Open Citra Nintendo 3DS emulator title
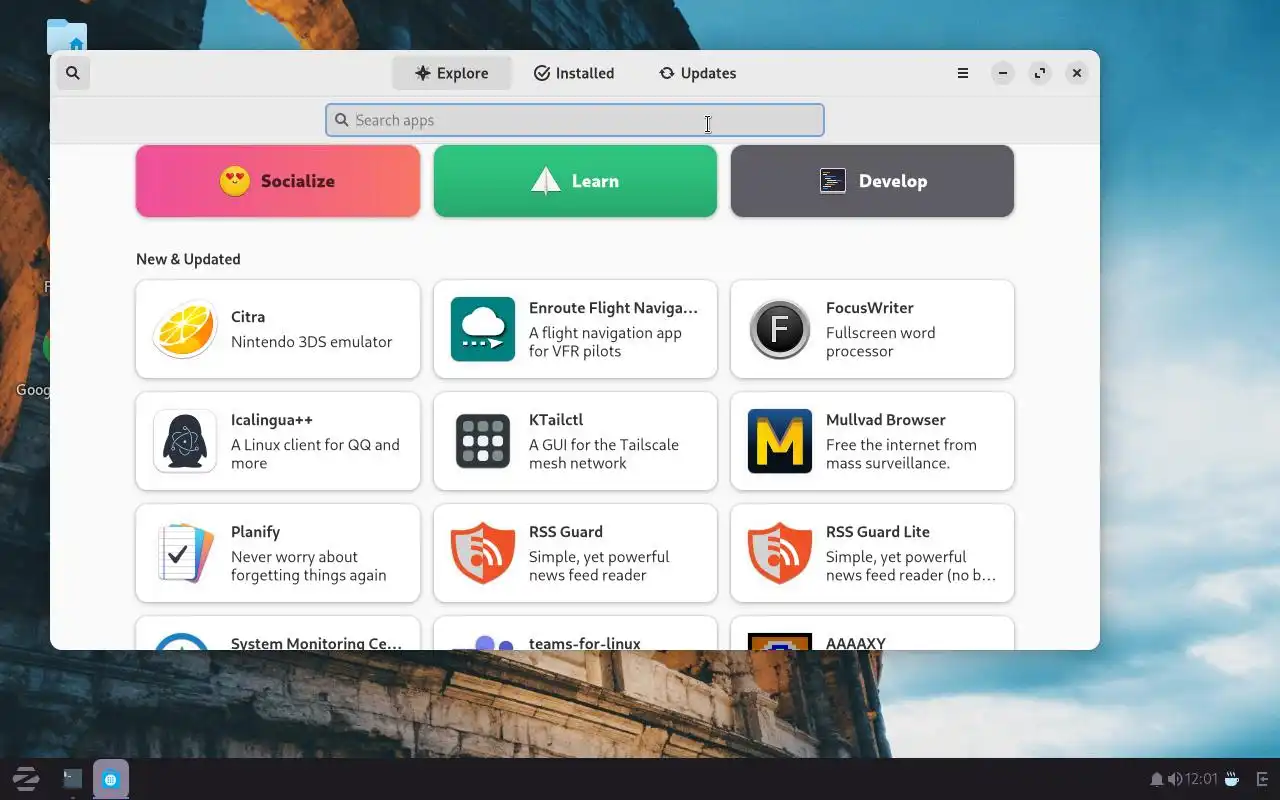Screen dimensions: 1280x800 pos(248,317)
